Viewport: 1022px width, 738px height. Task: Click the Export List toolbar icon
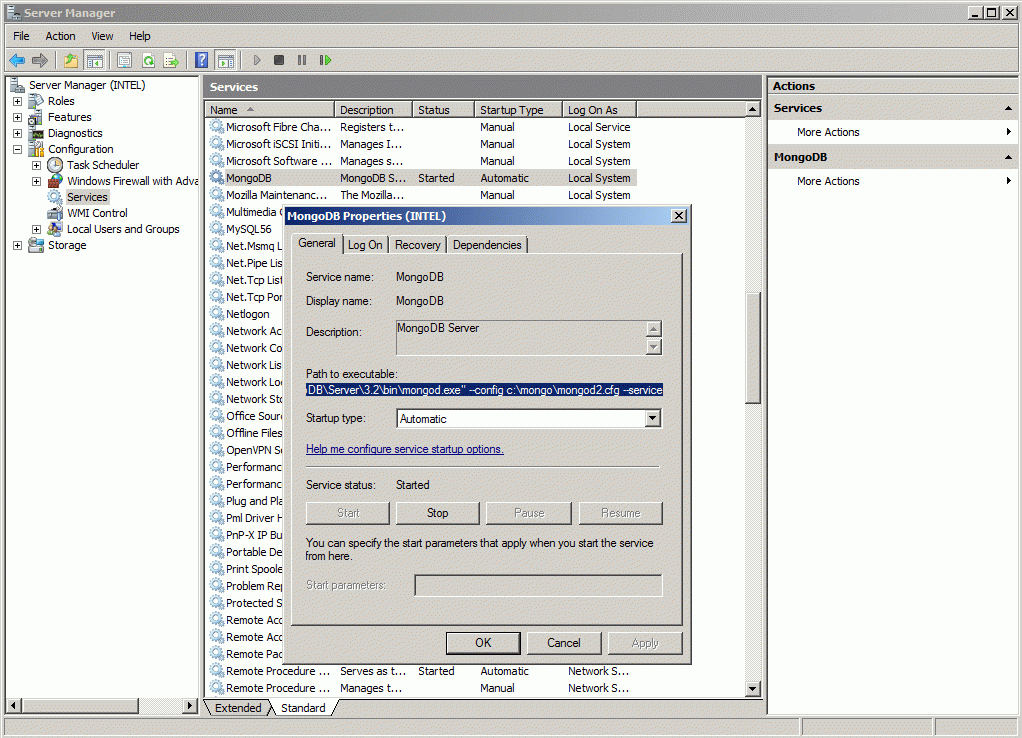tap(171, 61)
